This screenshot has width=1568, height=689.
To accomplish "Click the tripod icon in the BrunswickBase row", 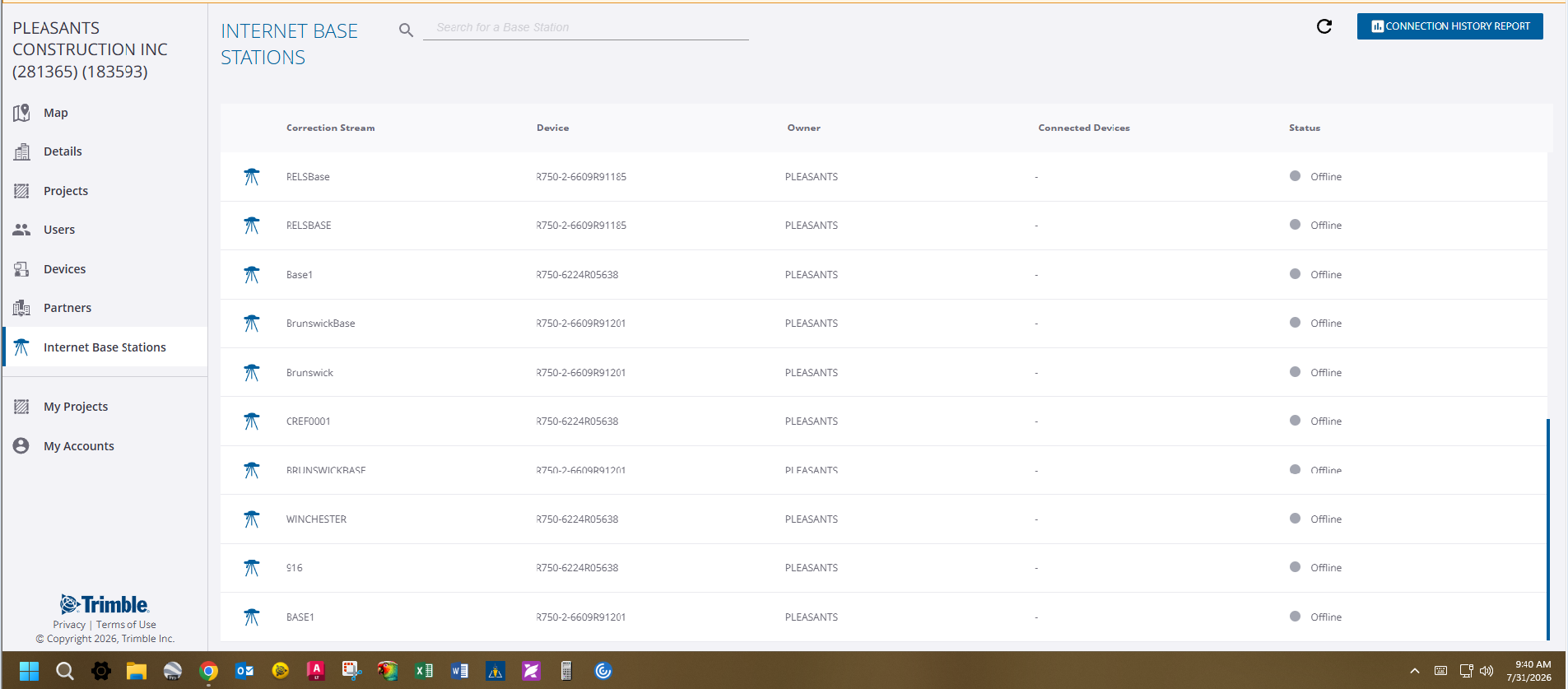I will tap(252, 324).
